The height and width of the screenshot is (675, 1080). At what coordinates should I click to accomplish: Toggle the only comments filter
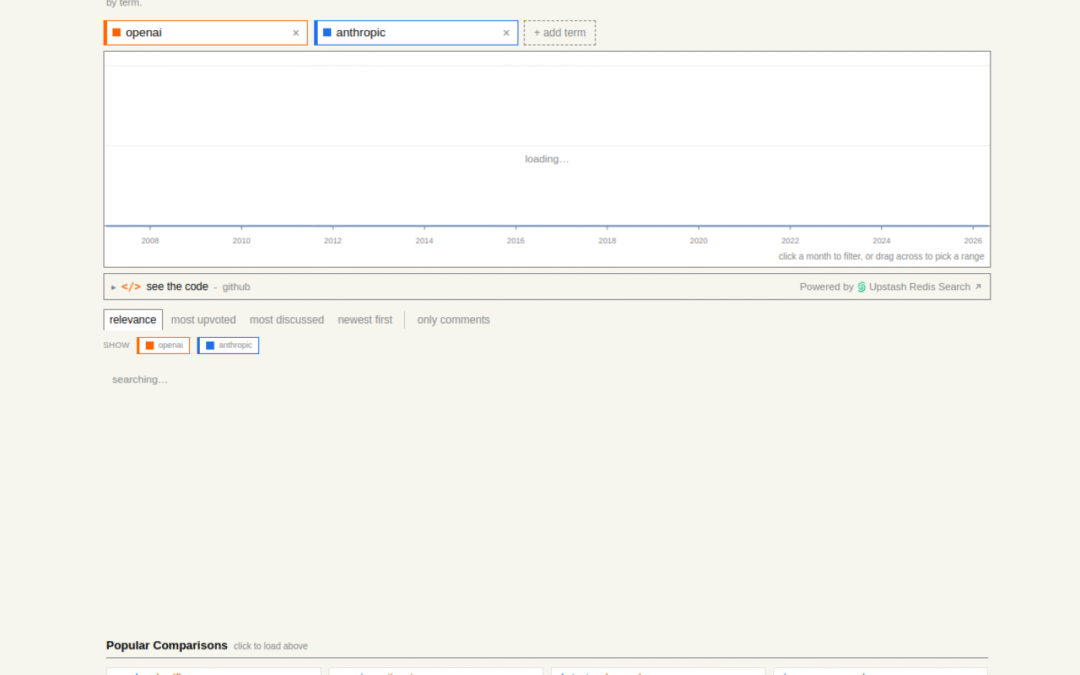453,320
